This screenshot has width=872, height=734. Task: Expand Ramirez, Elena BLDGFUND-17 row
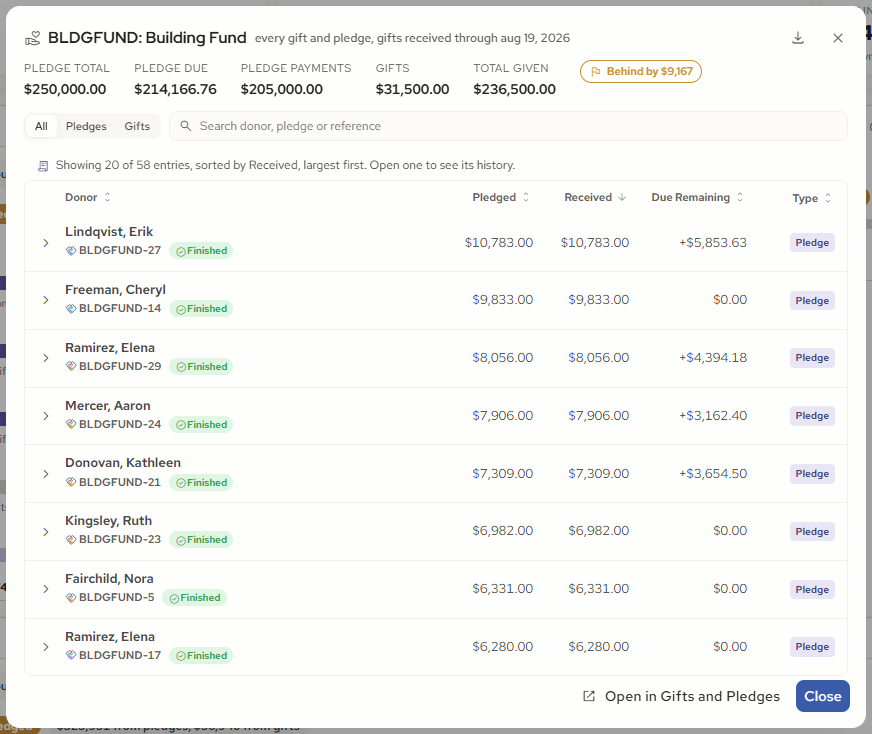46,647
